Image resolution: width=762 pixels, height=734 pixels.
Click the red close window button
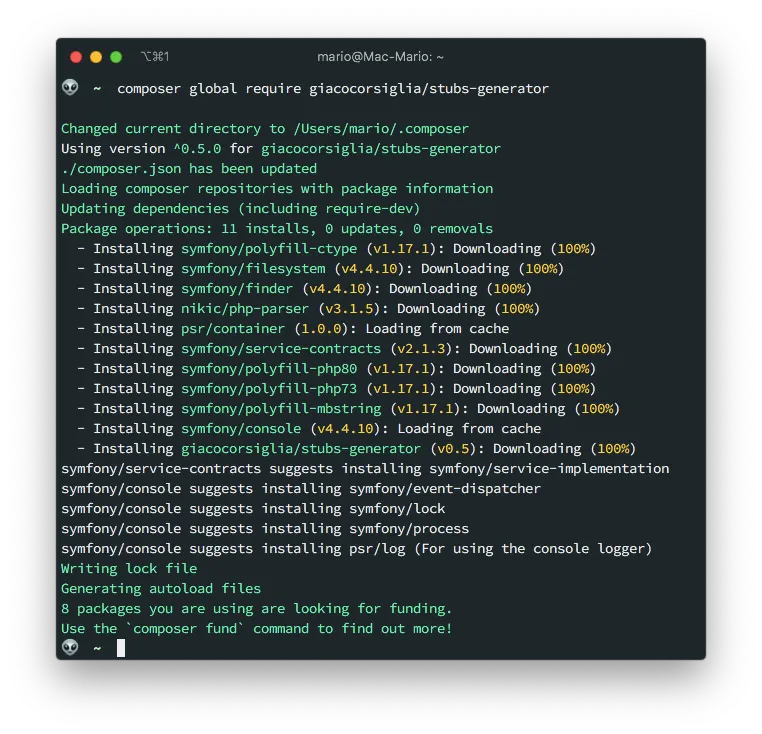coord(76,57)
